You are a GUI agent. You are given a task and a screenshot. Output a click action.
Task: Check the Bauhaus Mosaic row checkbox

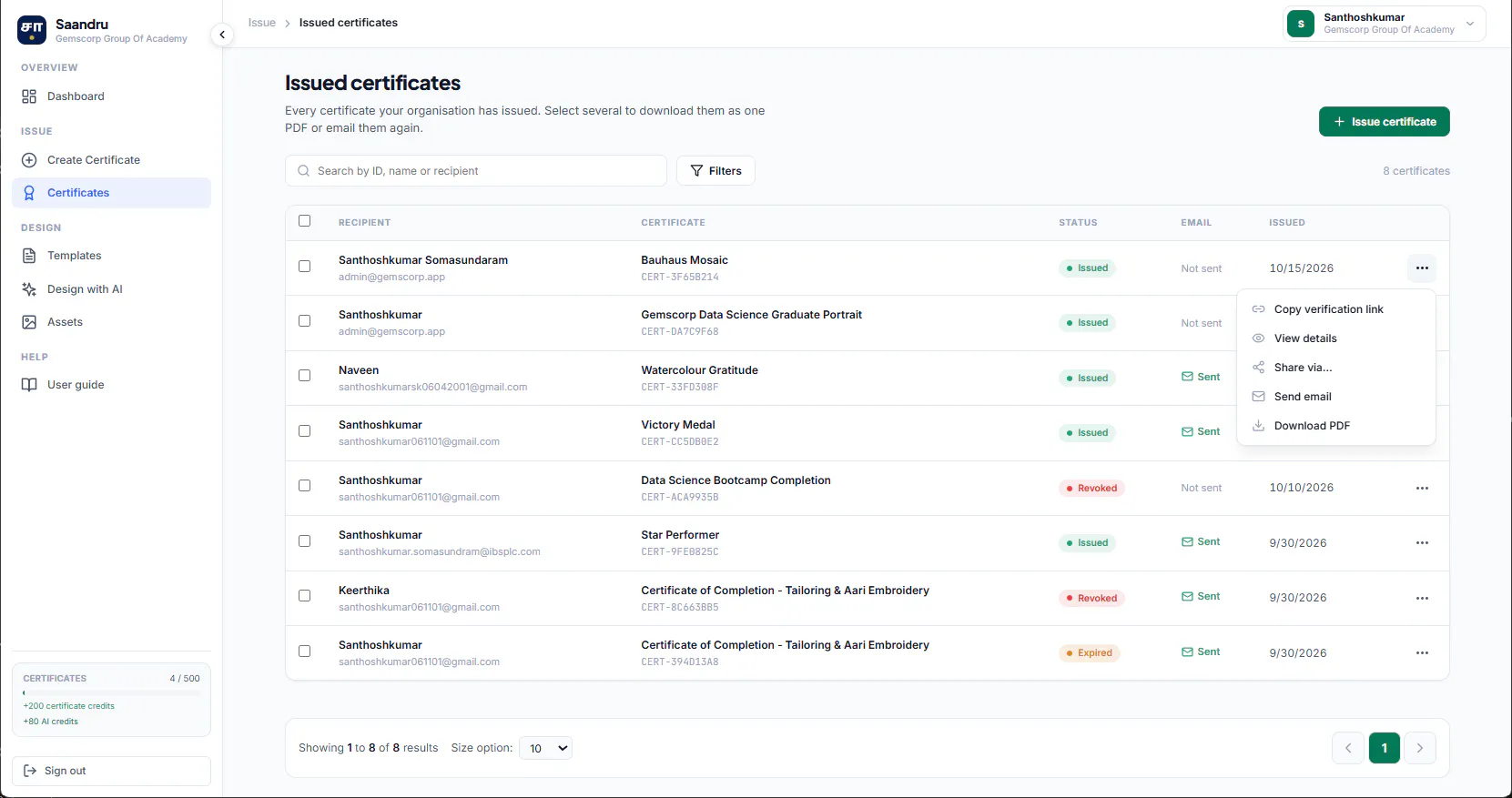pos(305,267)
